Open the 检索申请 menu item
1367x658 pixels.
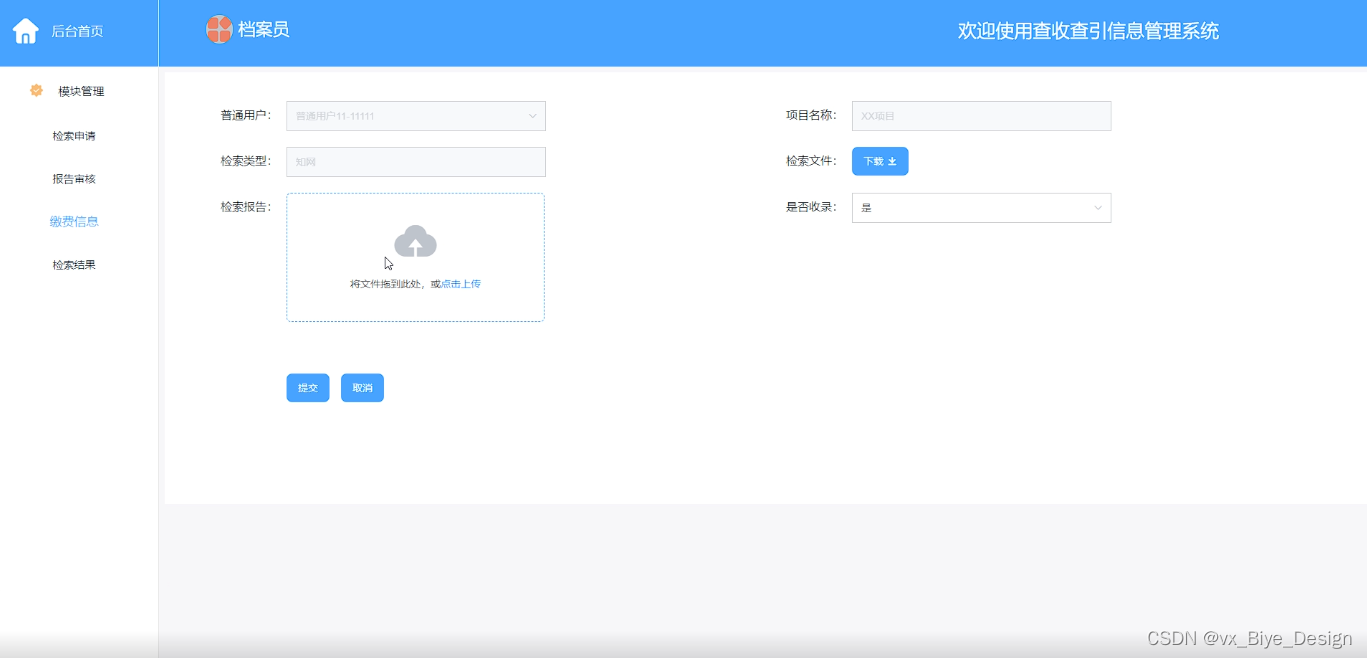pos(74,136)
